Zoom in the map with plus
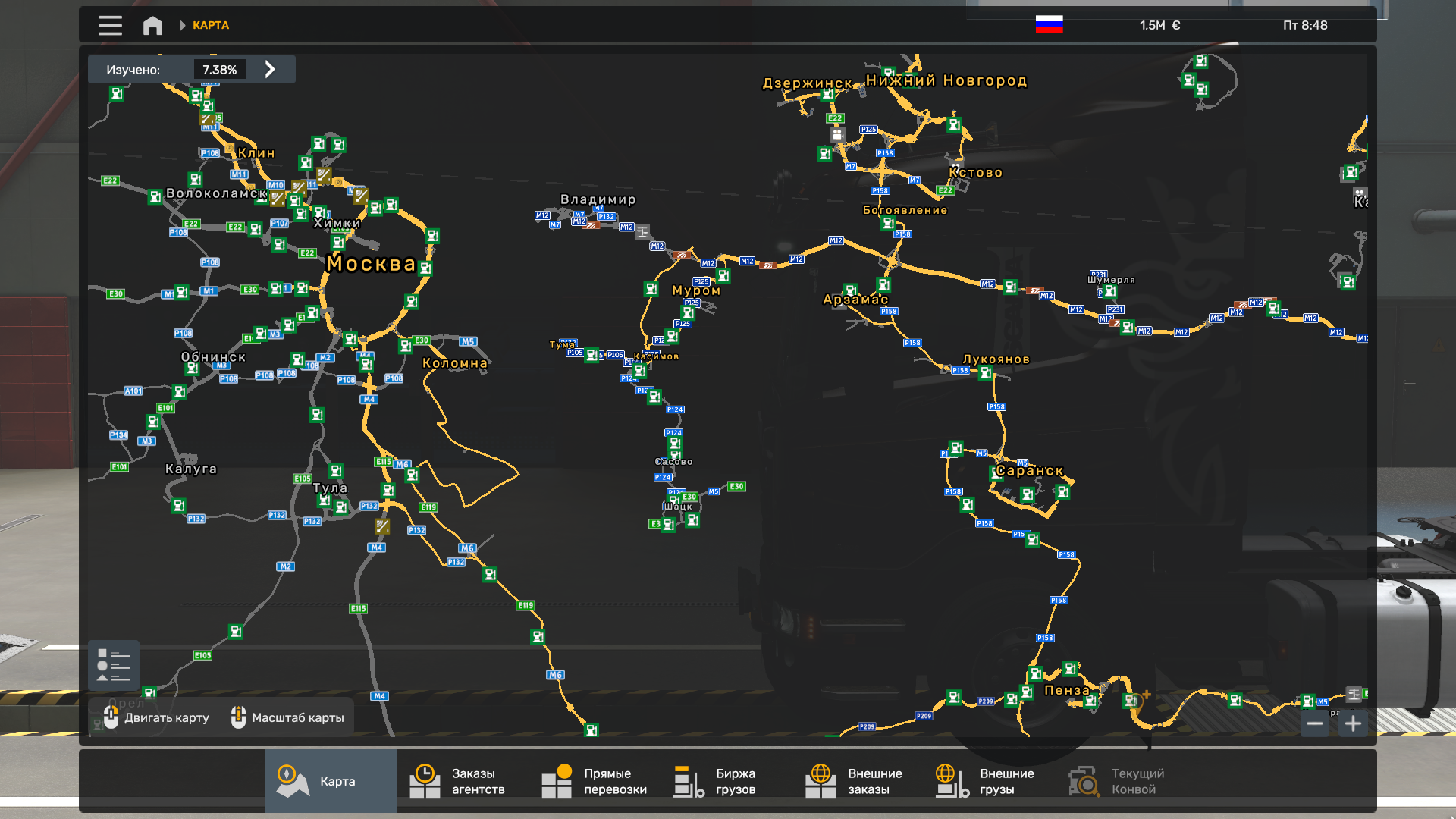The width and height of the screenshot is (1456, 819). (1353, 723)
